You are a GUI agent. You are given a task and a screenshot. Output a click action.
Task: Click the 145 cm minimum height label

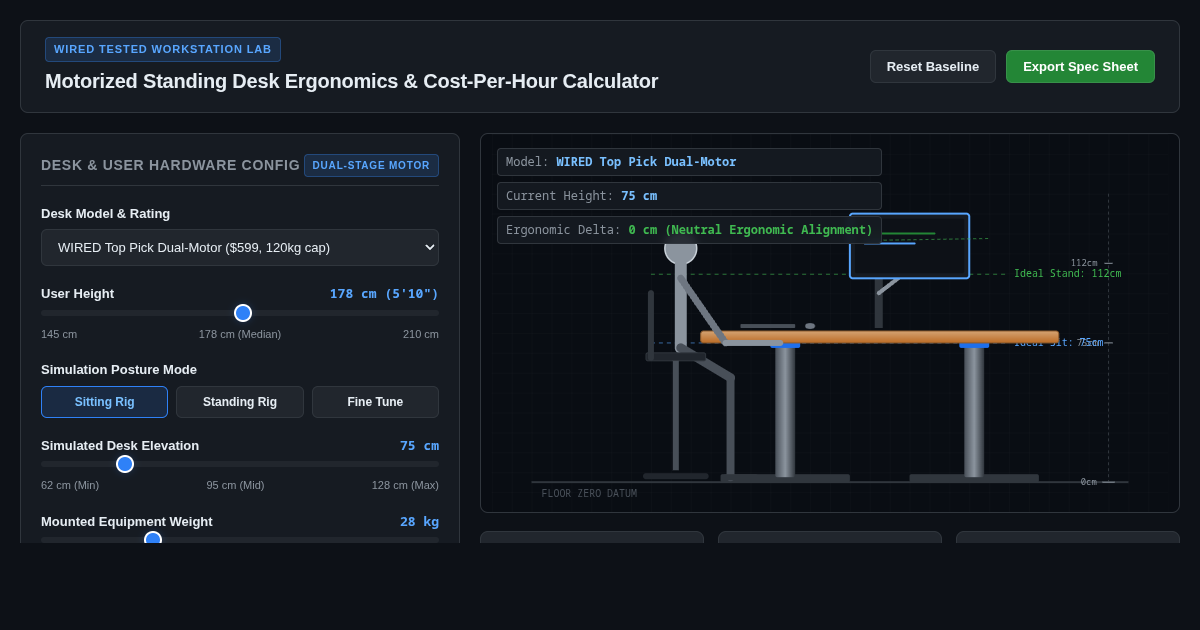pyautogui.click(x=59, y=334)
